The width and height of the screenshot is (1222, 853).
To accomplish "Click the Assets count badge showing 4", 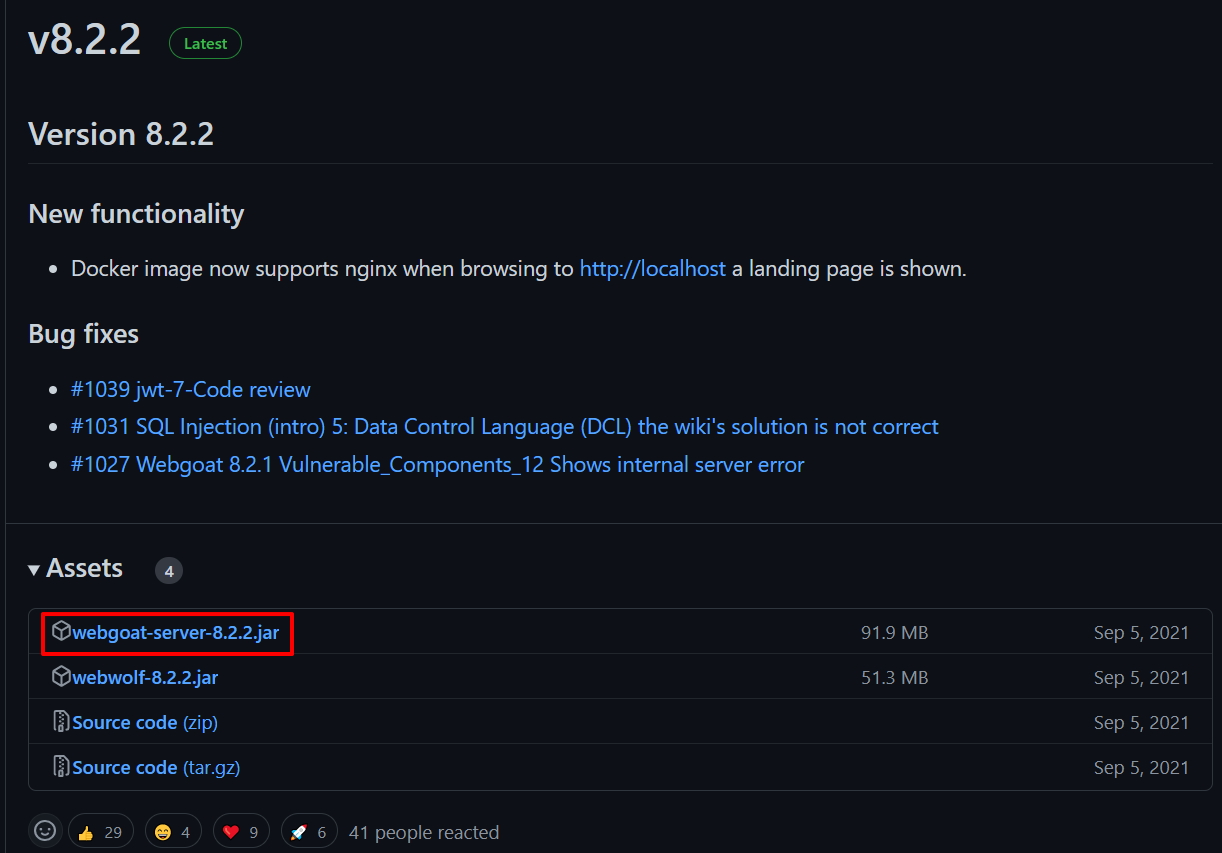I will (x=169, y=571).
